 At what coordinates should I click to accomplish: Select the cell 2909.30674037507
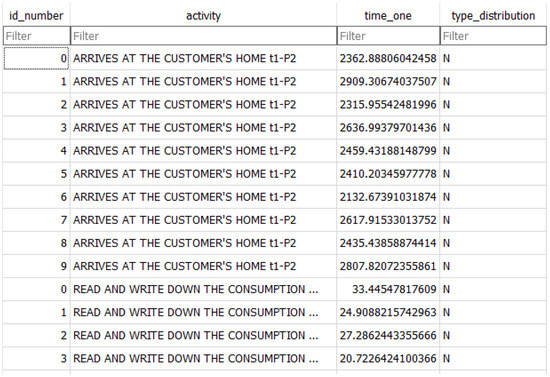click(x=388, y=81)
